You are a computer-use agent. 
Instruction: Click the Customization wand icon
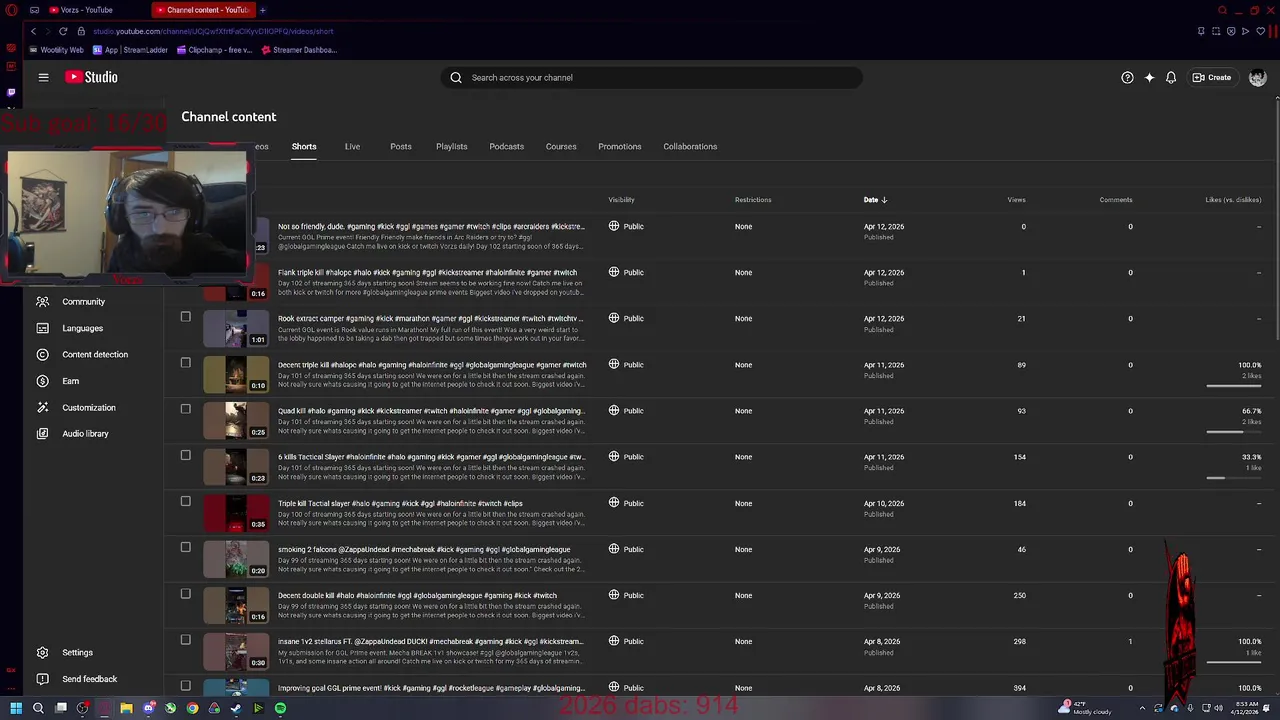[x=42, y=407]
